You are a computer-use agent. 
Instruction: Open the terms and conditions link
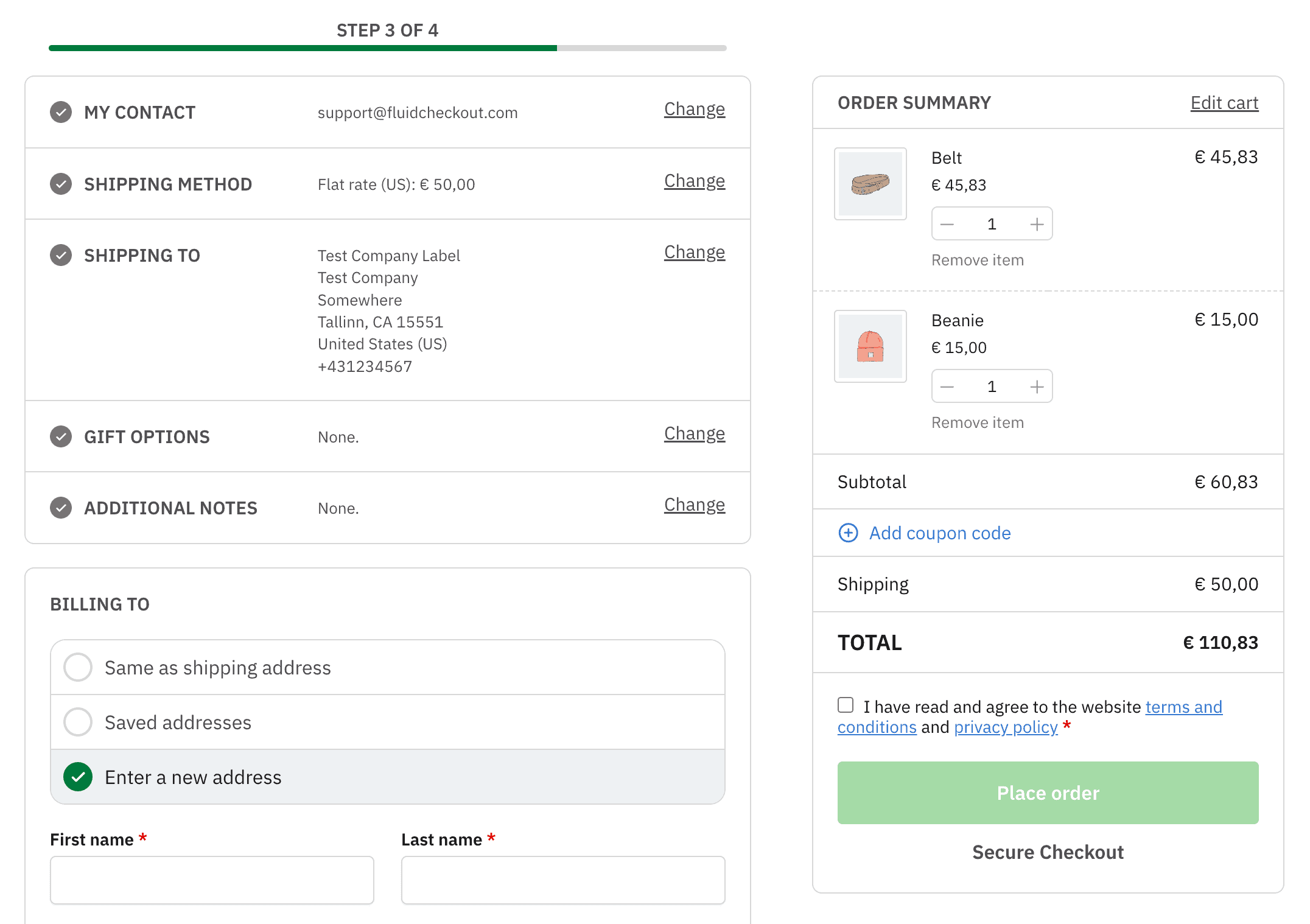point(1183,707)
